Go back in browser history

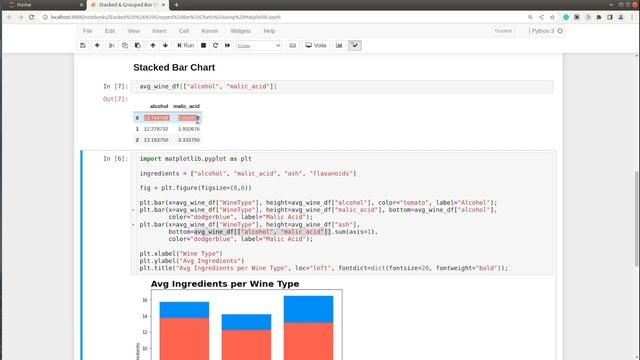click(9, 17)
